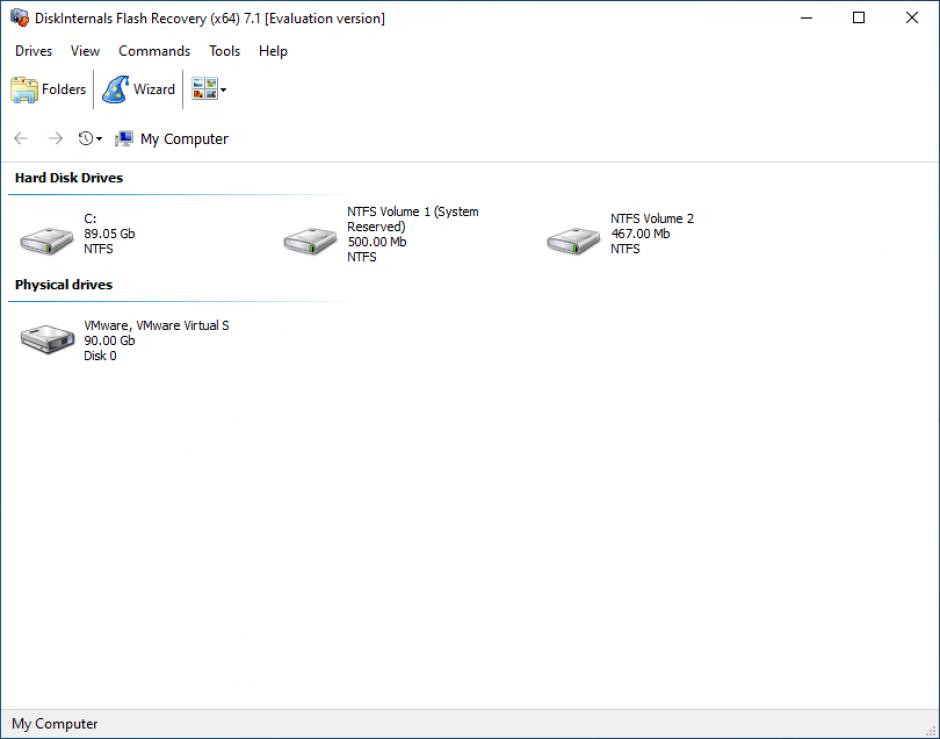940x739 pixels.
Task: Click the My Computer address bar text
Action: point(184,139)
